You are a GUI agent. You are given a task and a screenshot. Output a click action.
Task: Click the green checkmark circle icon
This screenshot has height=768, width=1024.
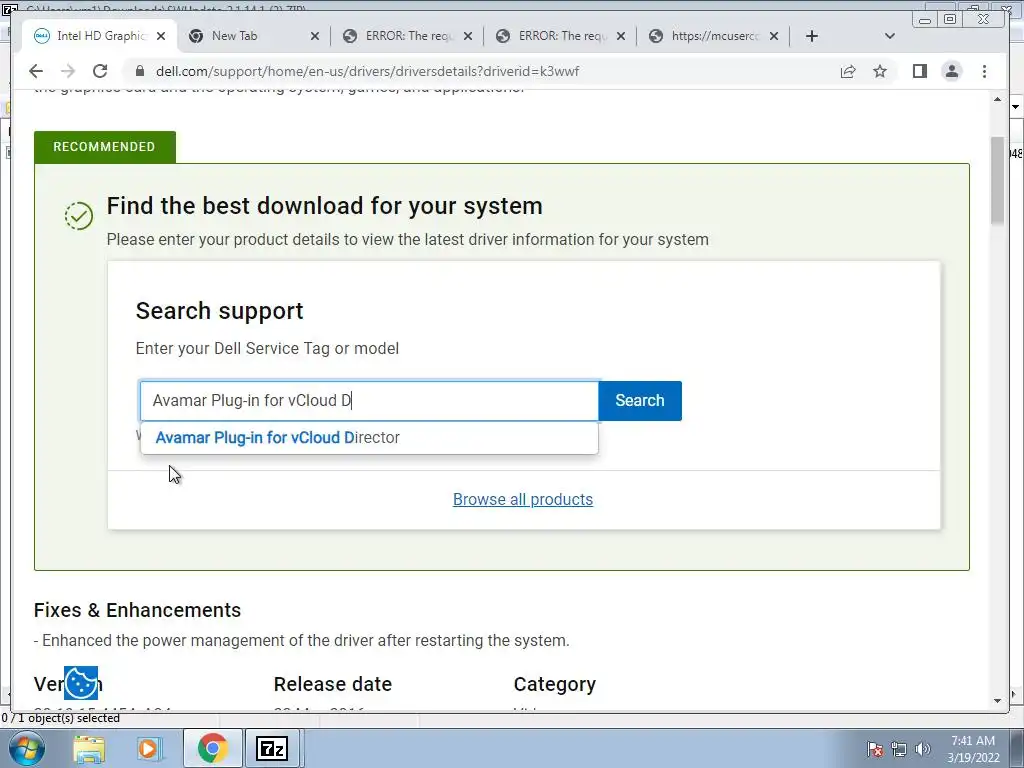(x=79, y=216)
